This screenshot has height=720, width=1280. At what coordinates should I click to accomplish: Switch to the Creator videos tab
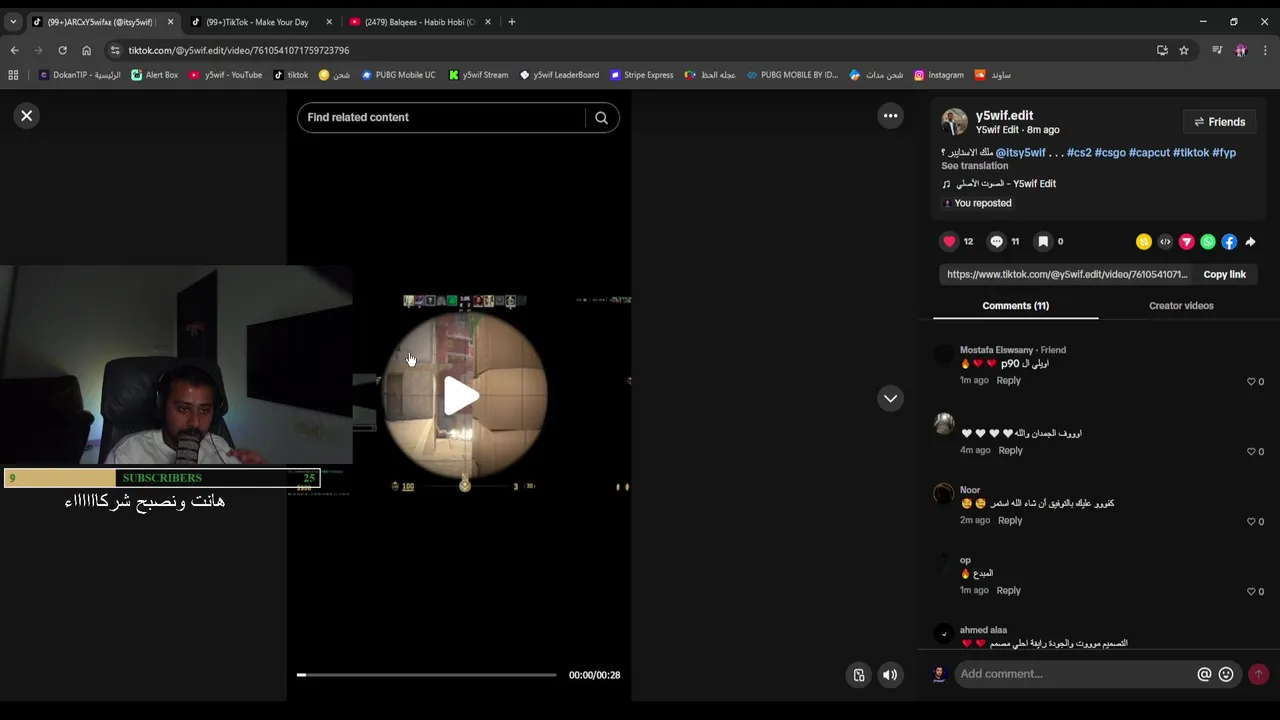pyautogui.click(x=1181, y=306)
